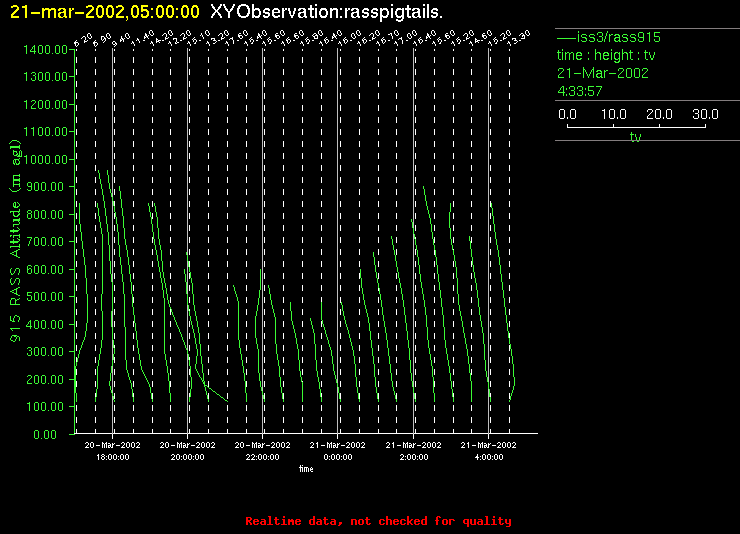Click the "16.60" profile value label
The image size is (740, 534).
click(x=293, y=38)
